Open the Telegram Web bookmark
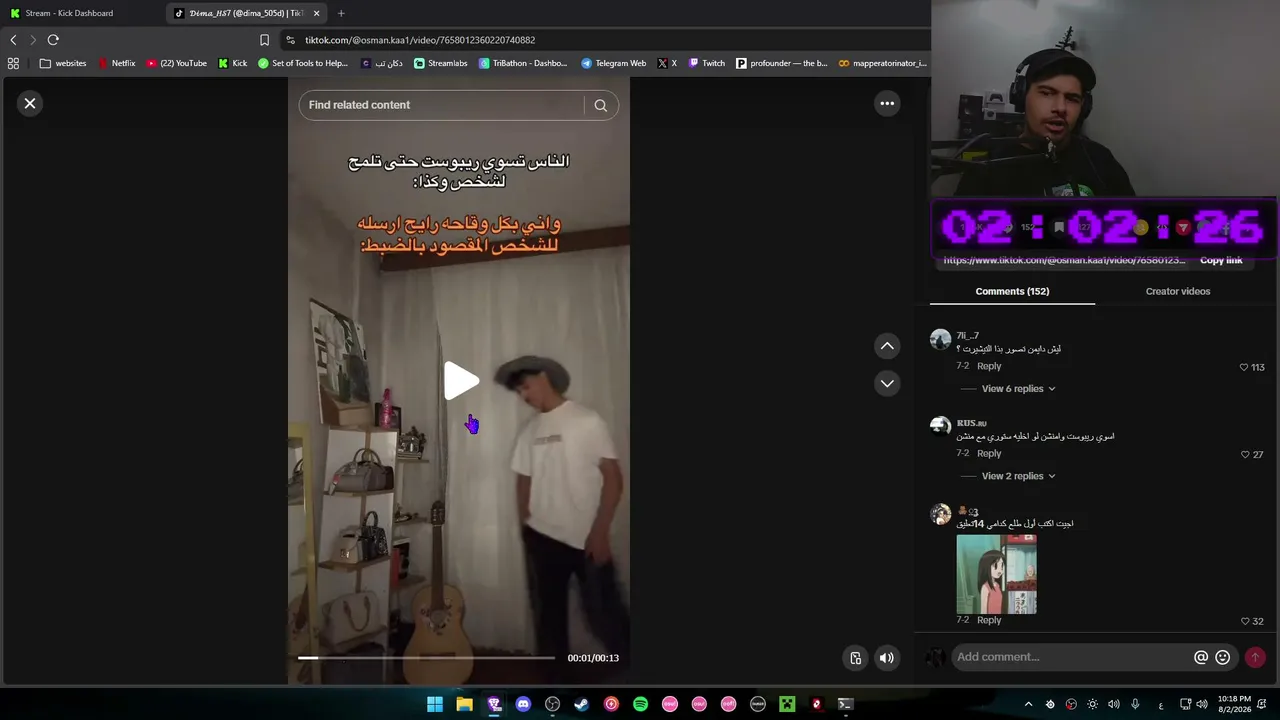The image size is (1280, 720). click(x=614, y=63)
